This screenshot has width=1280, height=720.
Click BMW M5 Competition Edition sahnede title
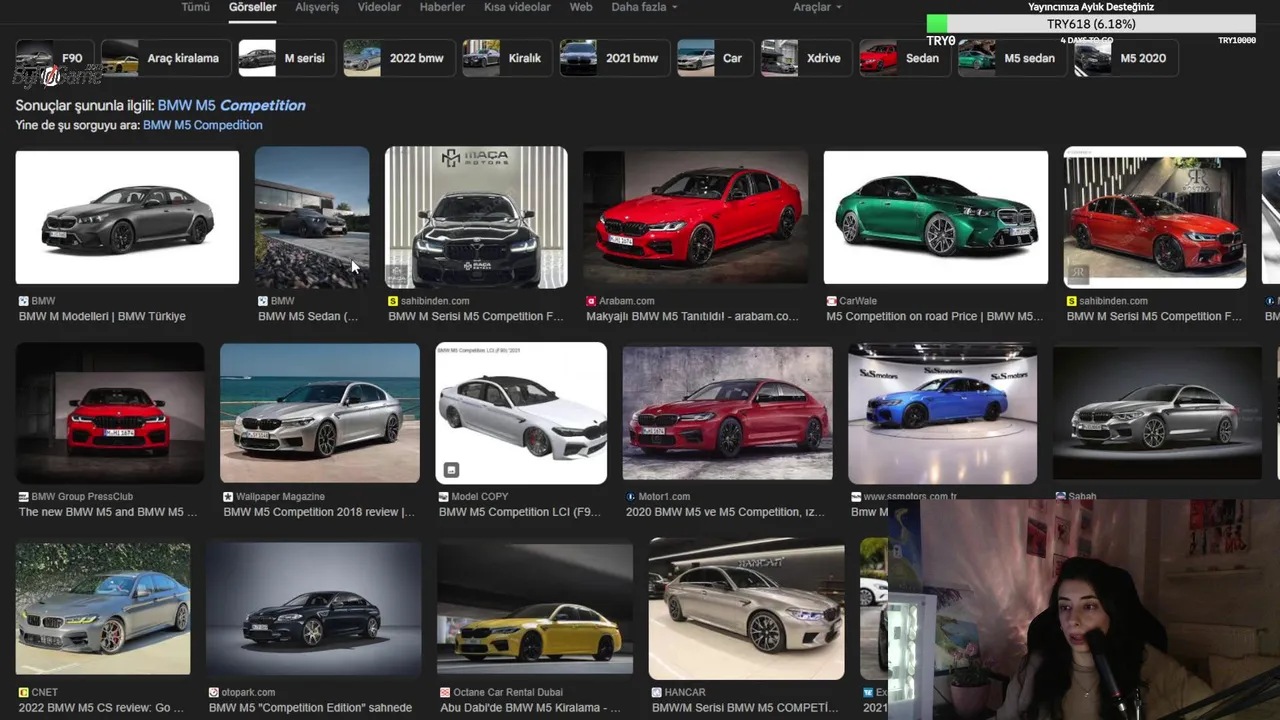coord(310,708)
